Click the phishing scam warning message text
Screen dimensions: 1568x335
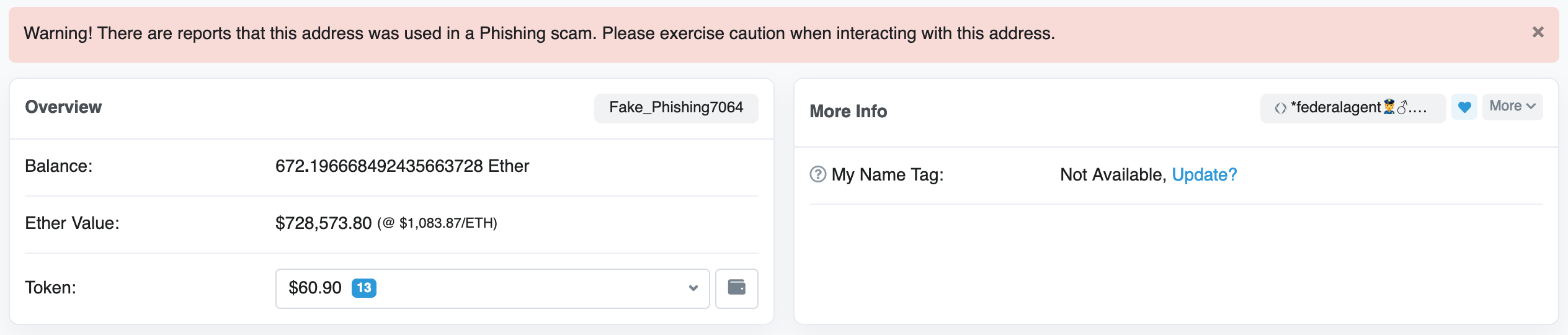pyautogui.click(x=539, y=33)
